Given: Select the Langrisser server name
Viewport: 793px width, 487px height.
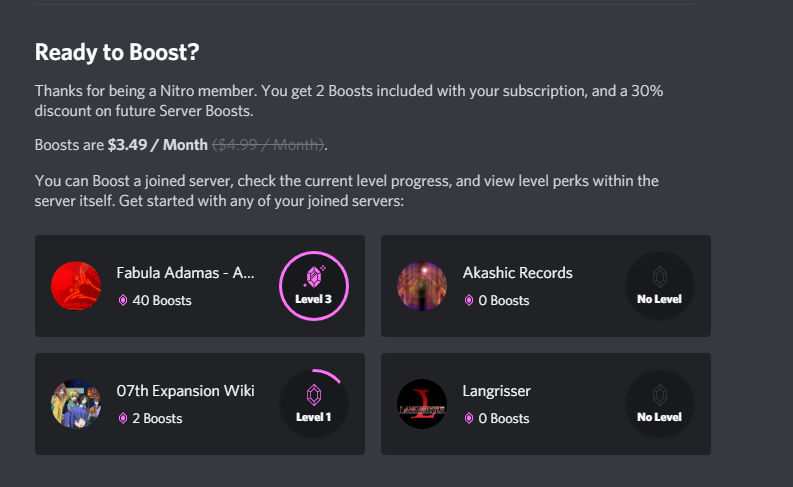Looking at the screenshot, I should tap(496, 391).
